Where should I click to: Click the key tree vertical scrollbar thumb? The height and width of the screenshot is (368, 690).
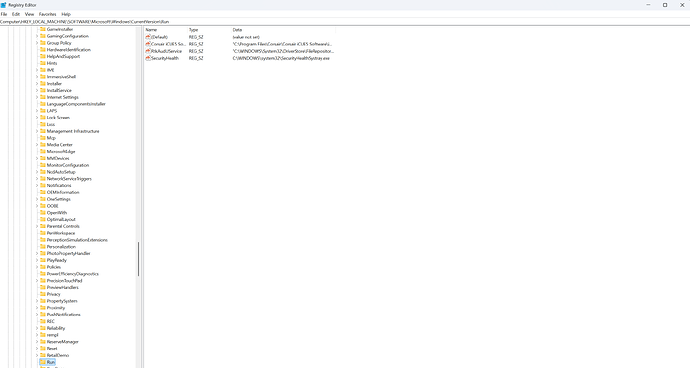139,259
